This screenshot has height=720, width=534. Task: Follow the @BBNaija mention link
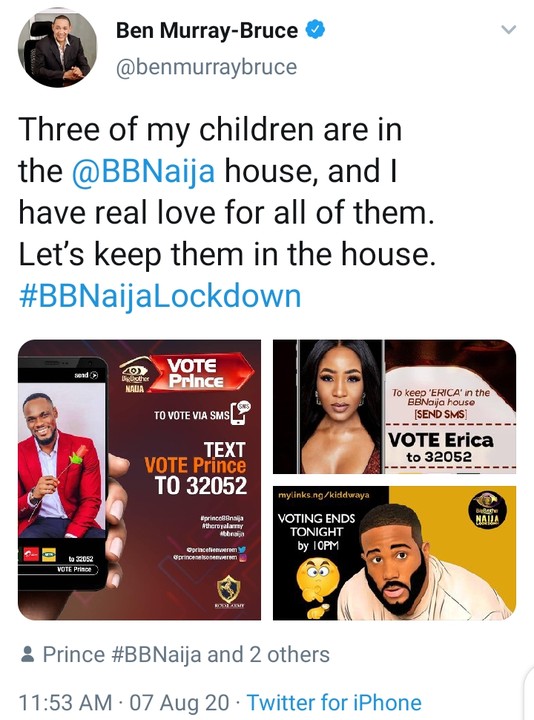144,171
